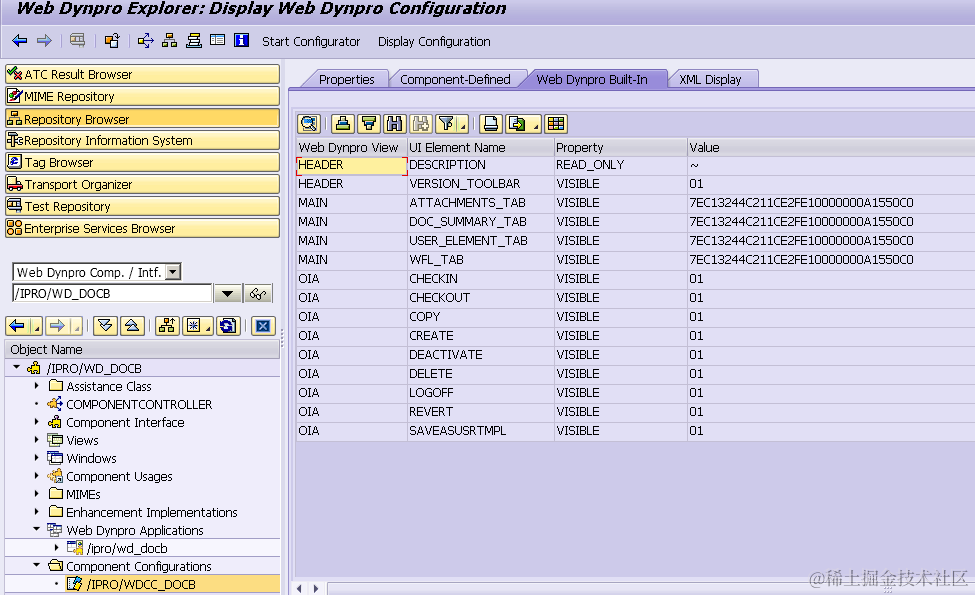This screenshot has height=595, width=975.
Task: Click the Other Object icon in top toolbar
Action: click(x=112, y=41)
